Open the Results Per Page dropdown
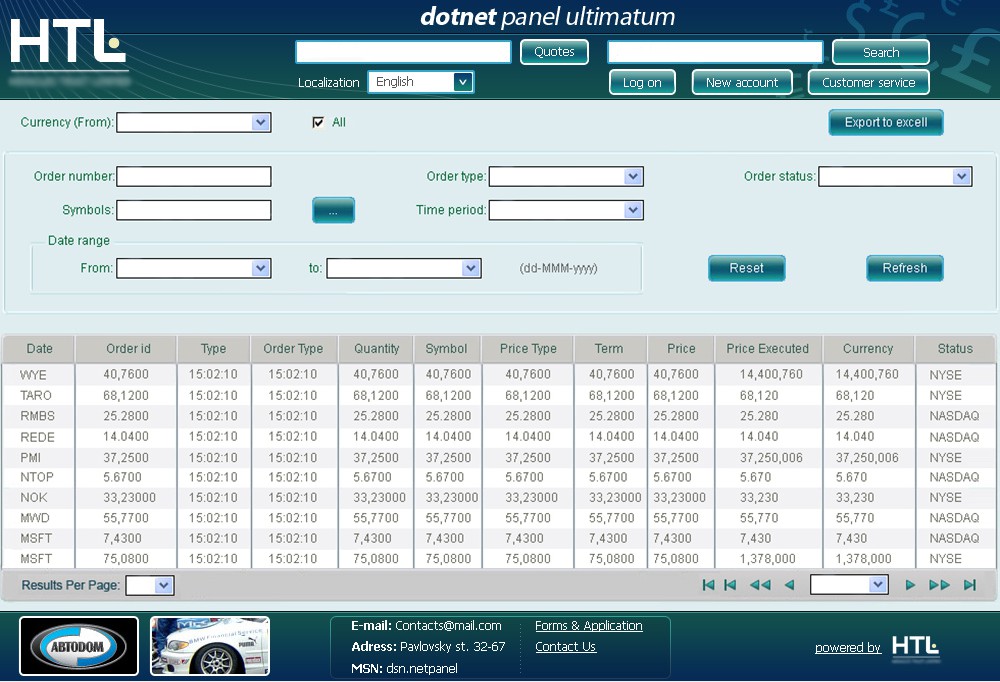The height and width of the screenshot is (682, 1000). tap(150, 585)
